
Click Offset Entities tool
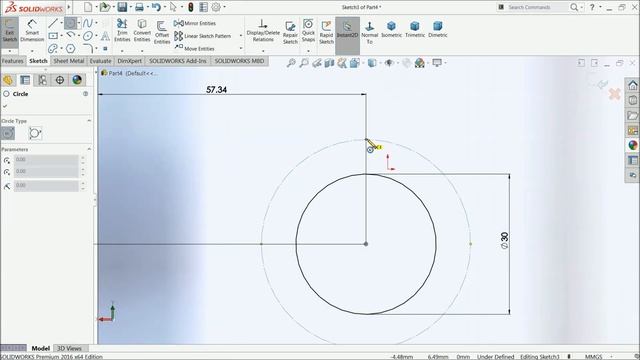162,32
